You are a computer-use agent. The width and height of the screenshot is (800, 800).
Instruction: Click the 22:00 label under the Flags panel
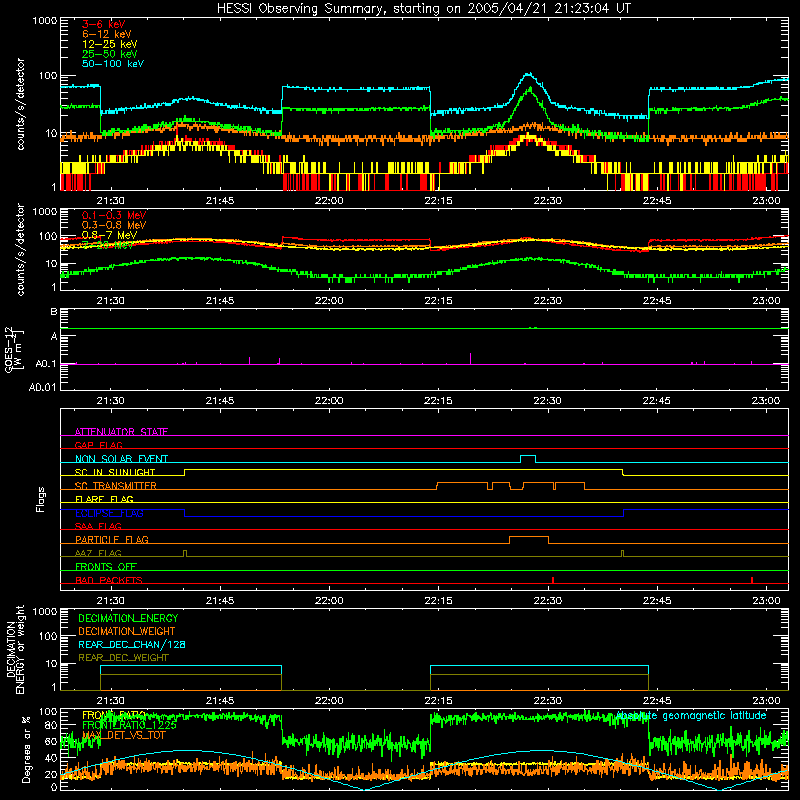coord(329,601)
